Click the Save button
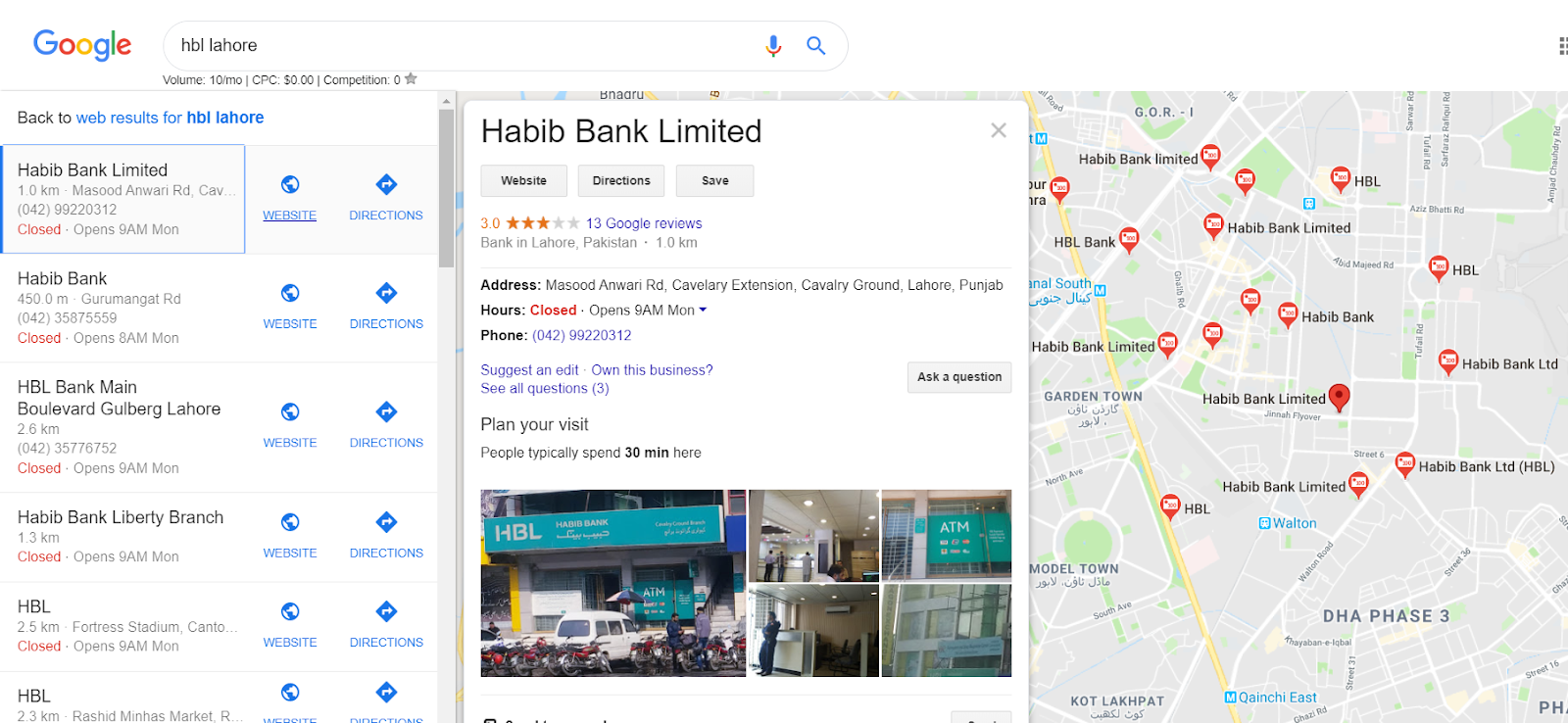Viewport: 1568px width, 723px height. [715, 181]
